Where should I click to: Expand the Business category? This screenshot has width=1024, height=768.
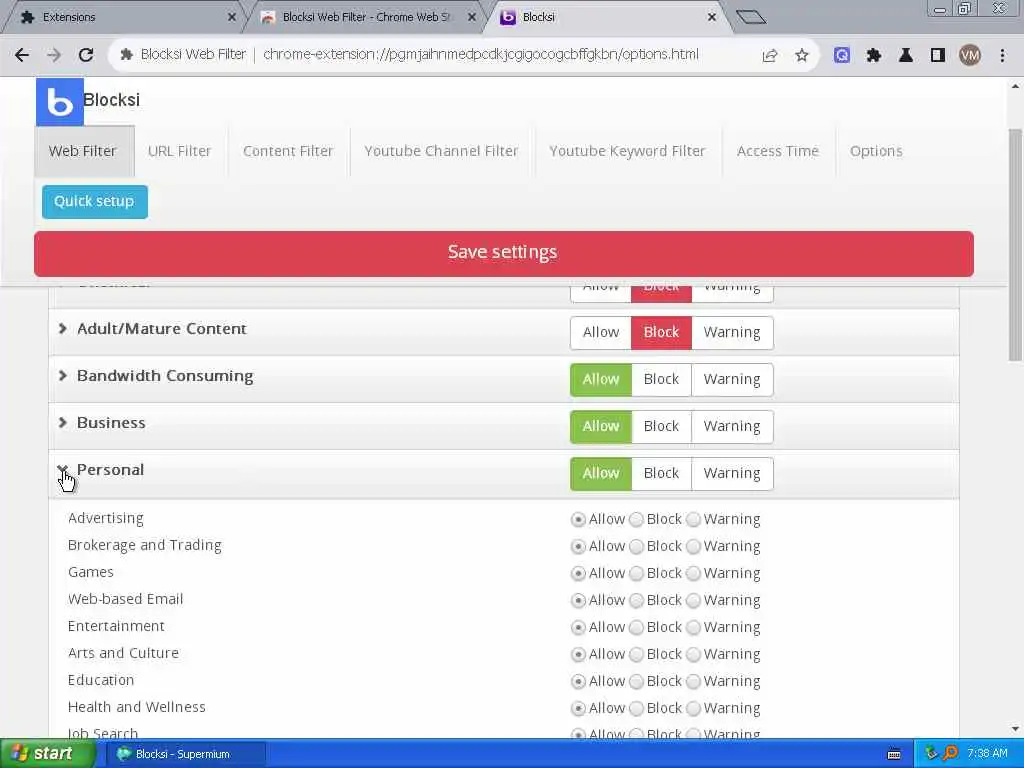(63, 423)
